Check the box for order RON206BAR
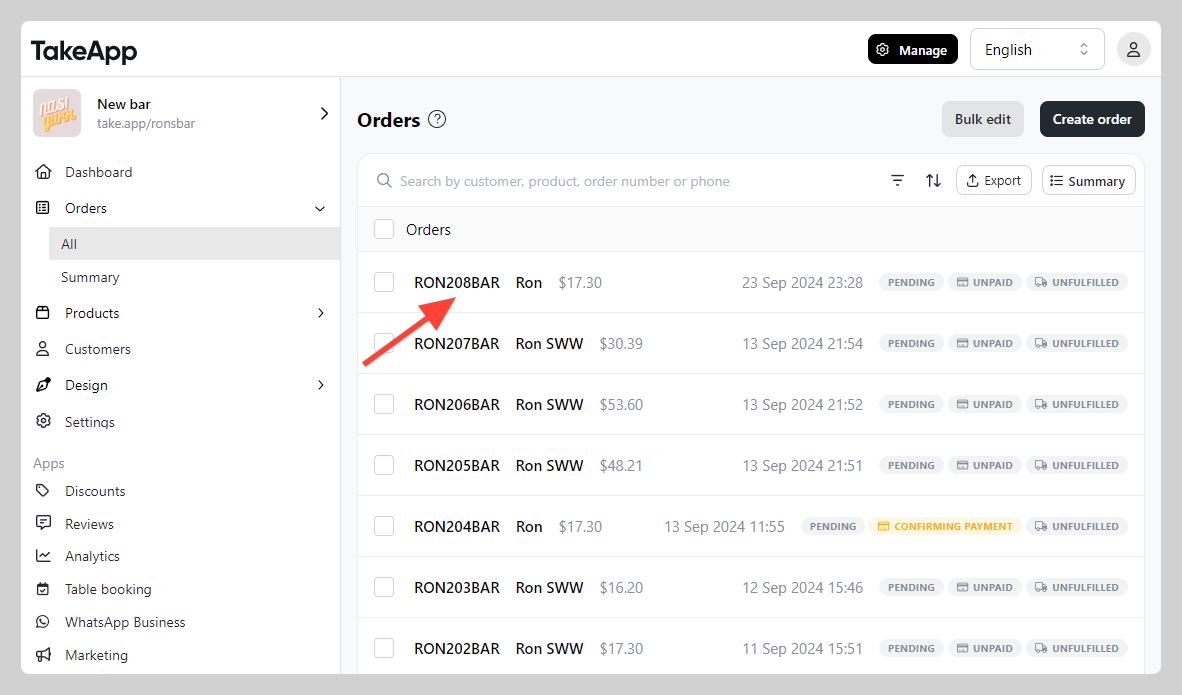1182x695 pixels. coord(384,405)
